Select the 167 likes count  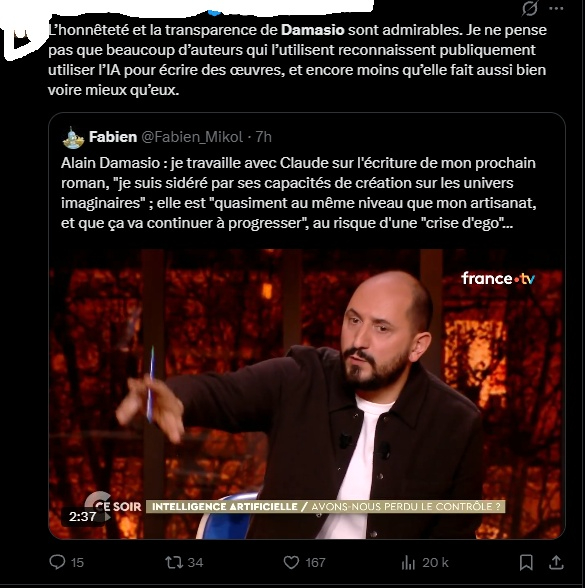coord(315,562)
